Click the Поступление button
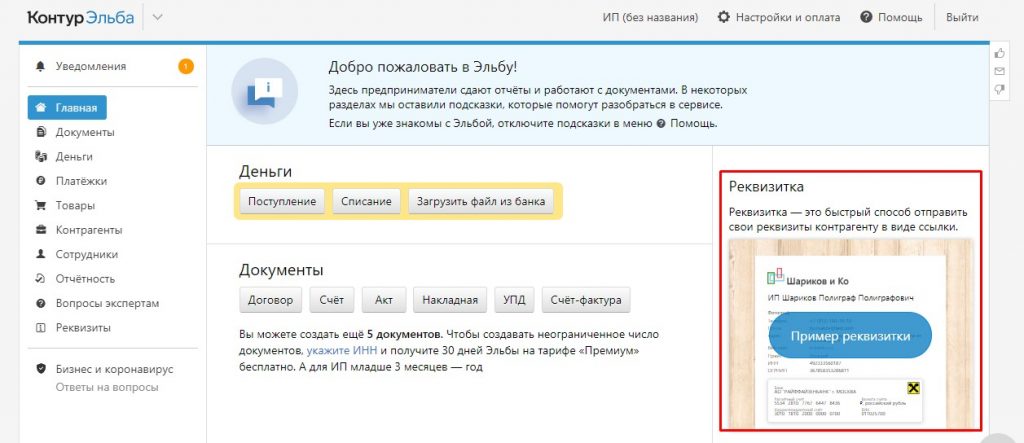Screen dimensions: 1024x443 [281, 201]
